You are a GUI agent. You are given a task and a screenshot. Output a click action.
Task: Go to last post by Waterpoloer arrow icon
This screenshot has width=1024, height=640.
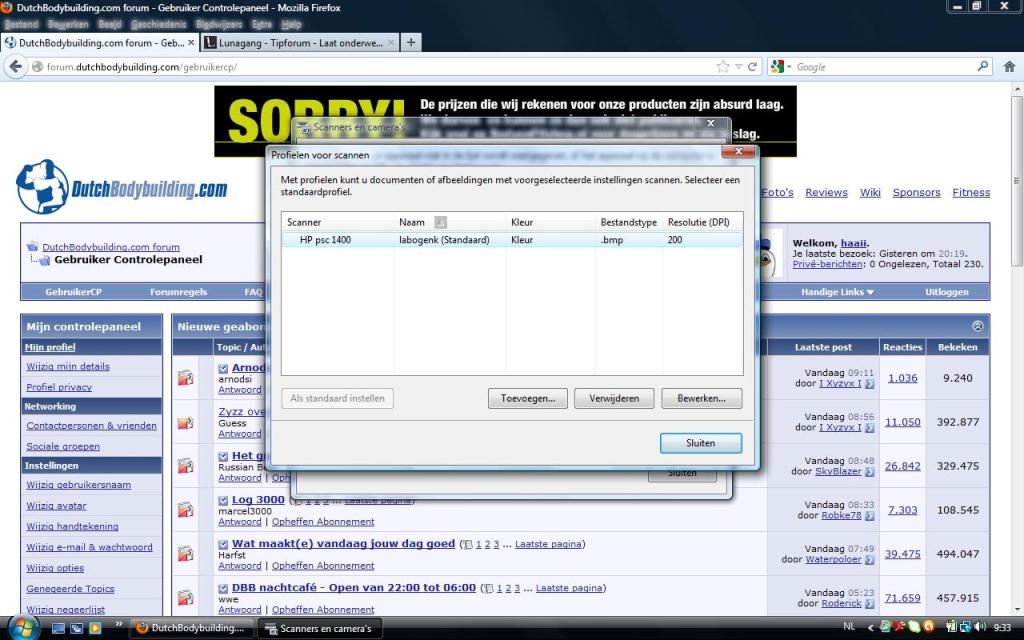tap(869, 560)
